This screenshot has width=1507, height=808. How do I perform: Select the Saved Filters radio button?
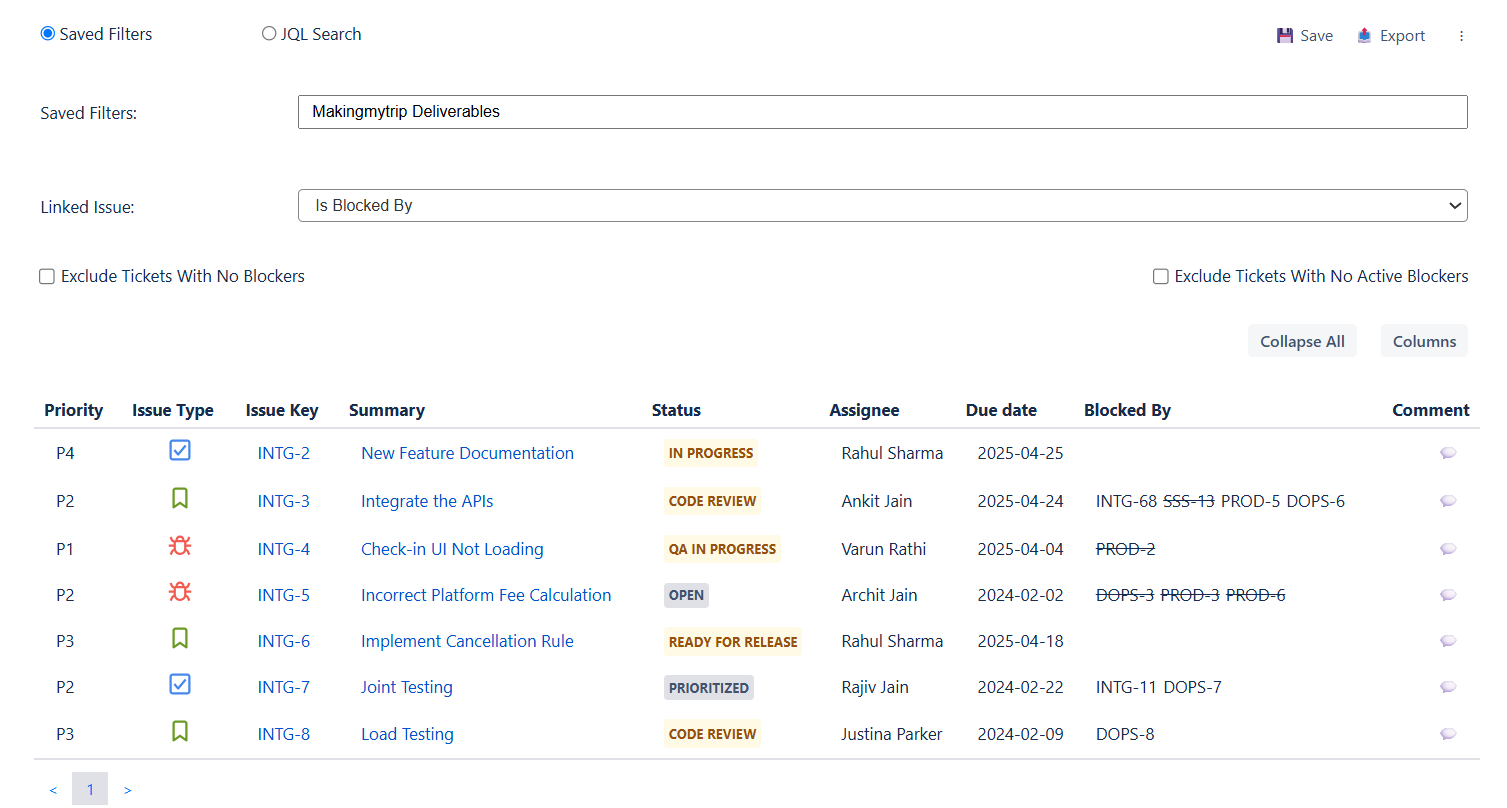pos(47,34)
